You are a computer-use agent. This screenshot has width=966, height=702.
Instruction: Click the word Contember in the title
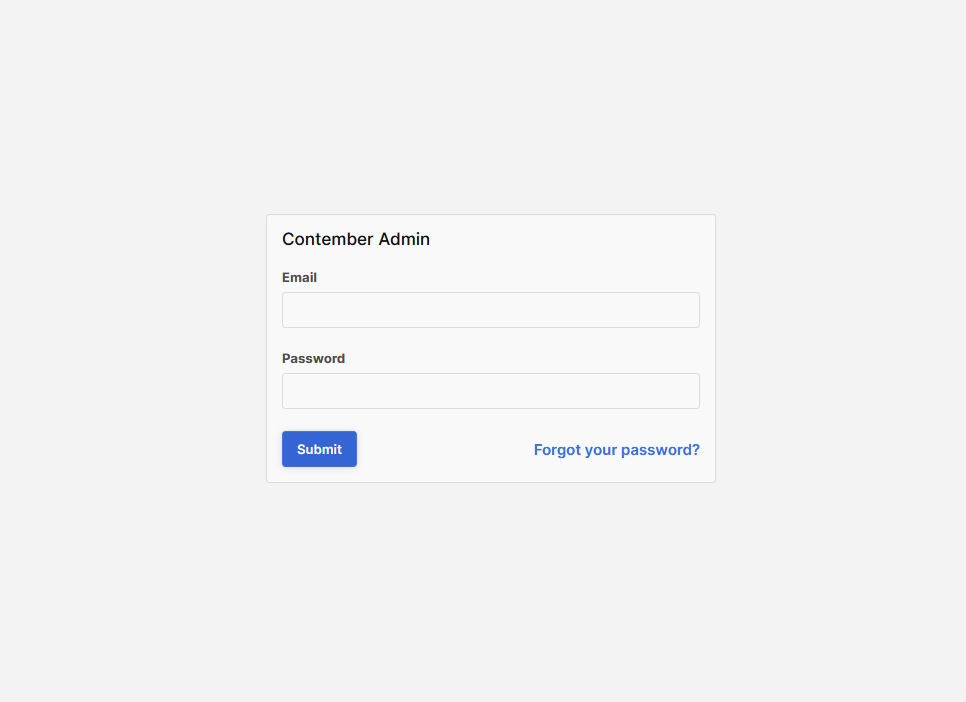[328, 239]
